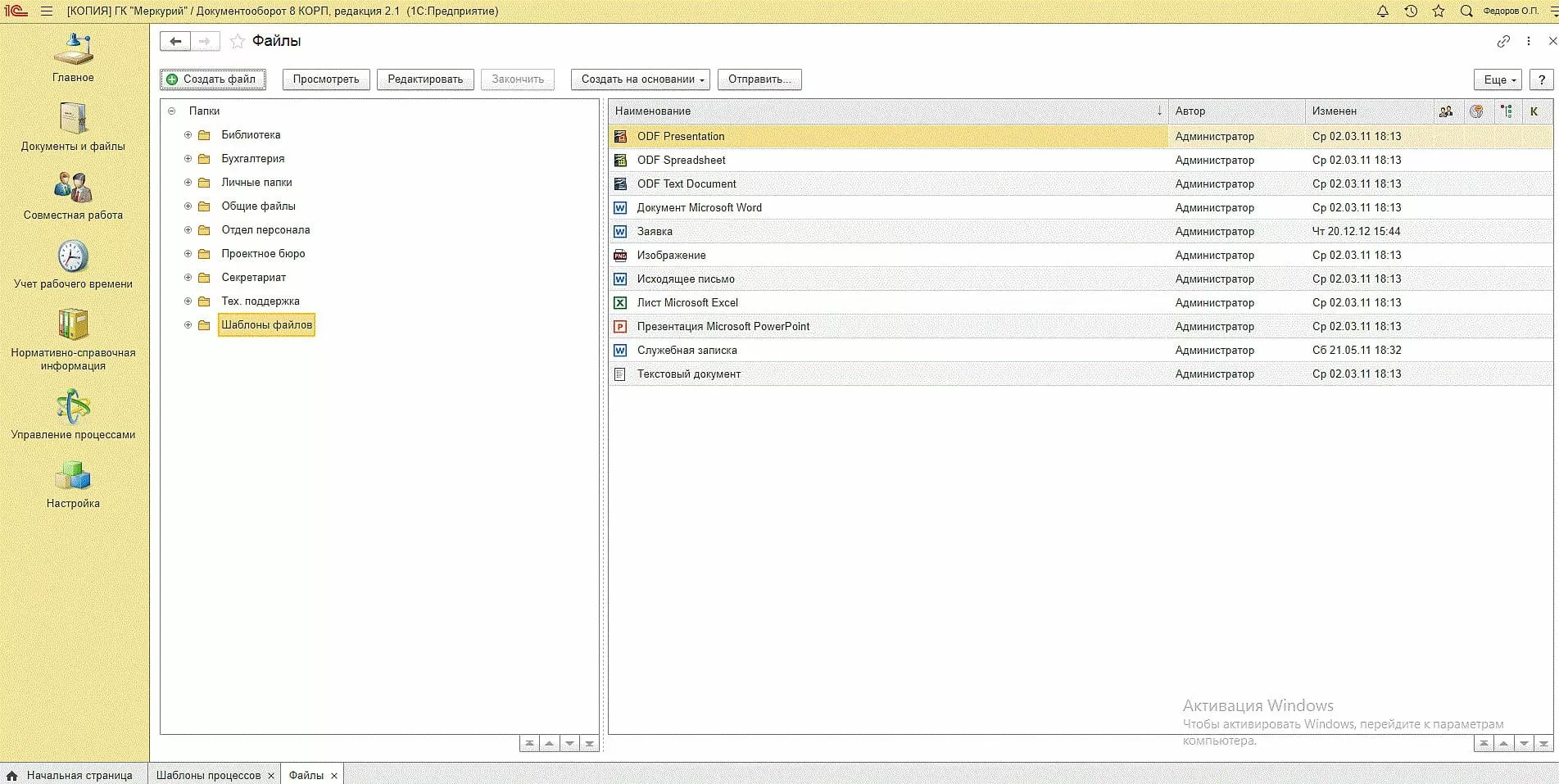Select the Заявка file row
This screenshot has width=1559, height=784.
1081,232
